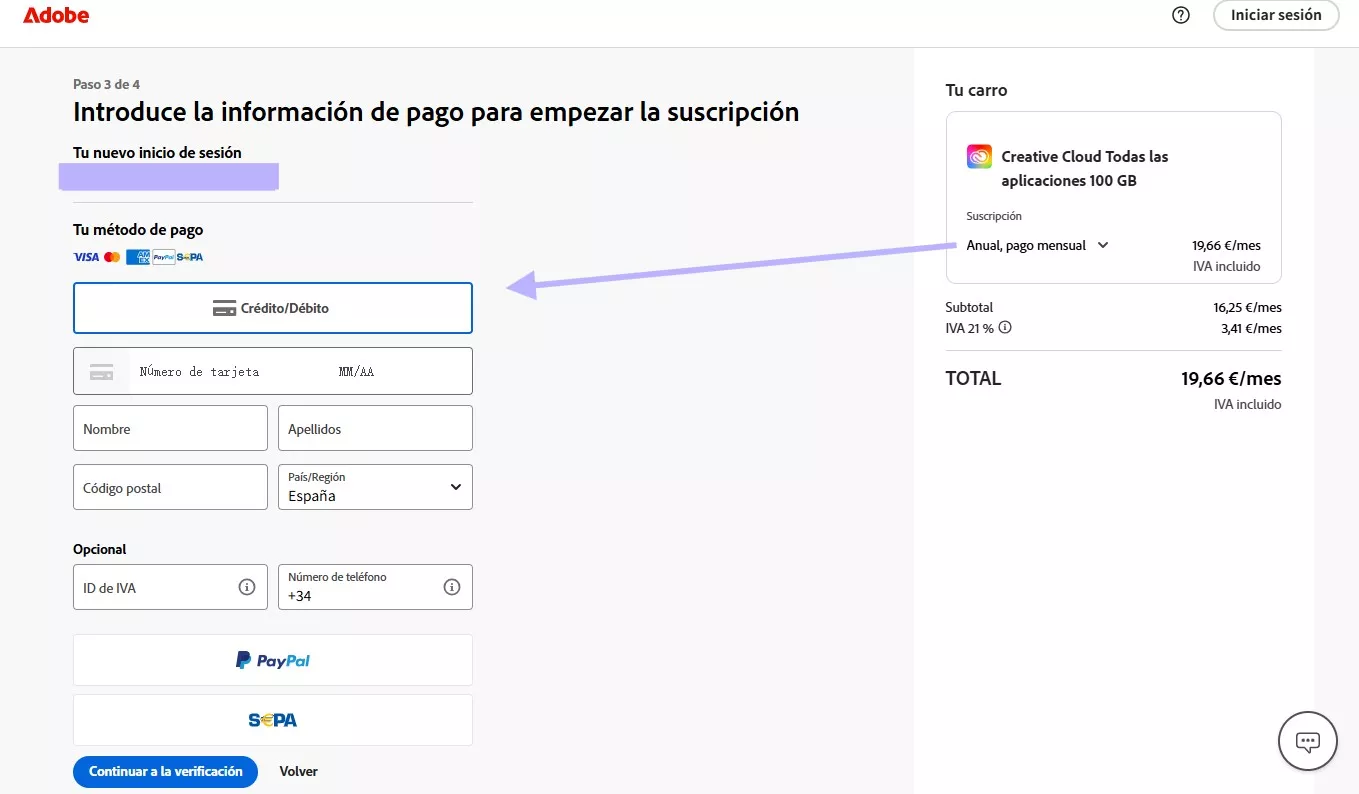Click the Subtotal value 16,25 €/mes

pyautogui.click(x=1247, y=307)
